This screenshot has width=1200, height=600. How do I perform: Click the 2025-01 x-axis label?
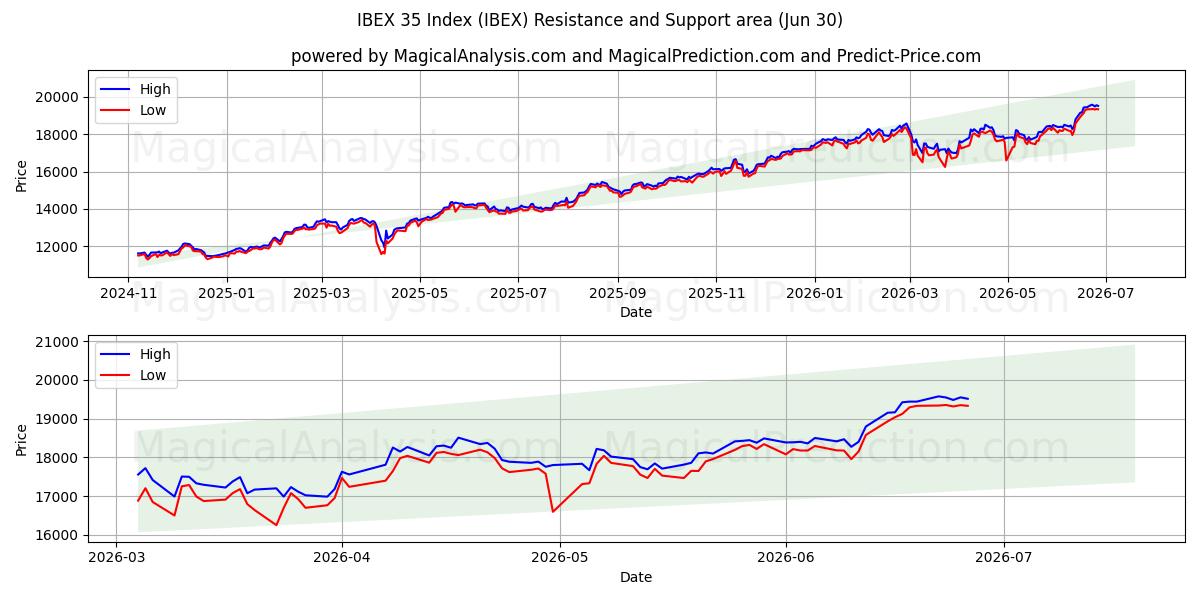pyautogui.click(x=226, y=293)
